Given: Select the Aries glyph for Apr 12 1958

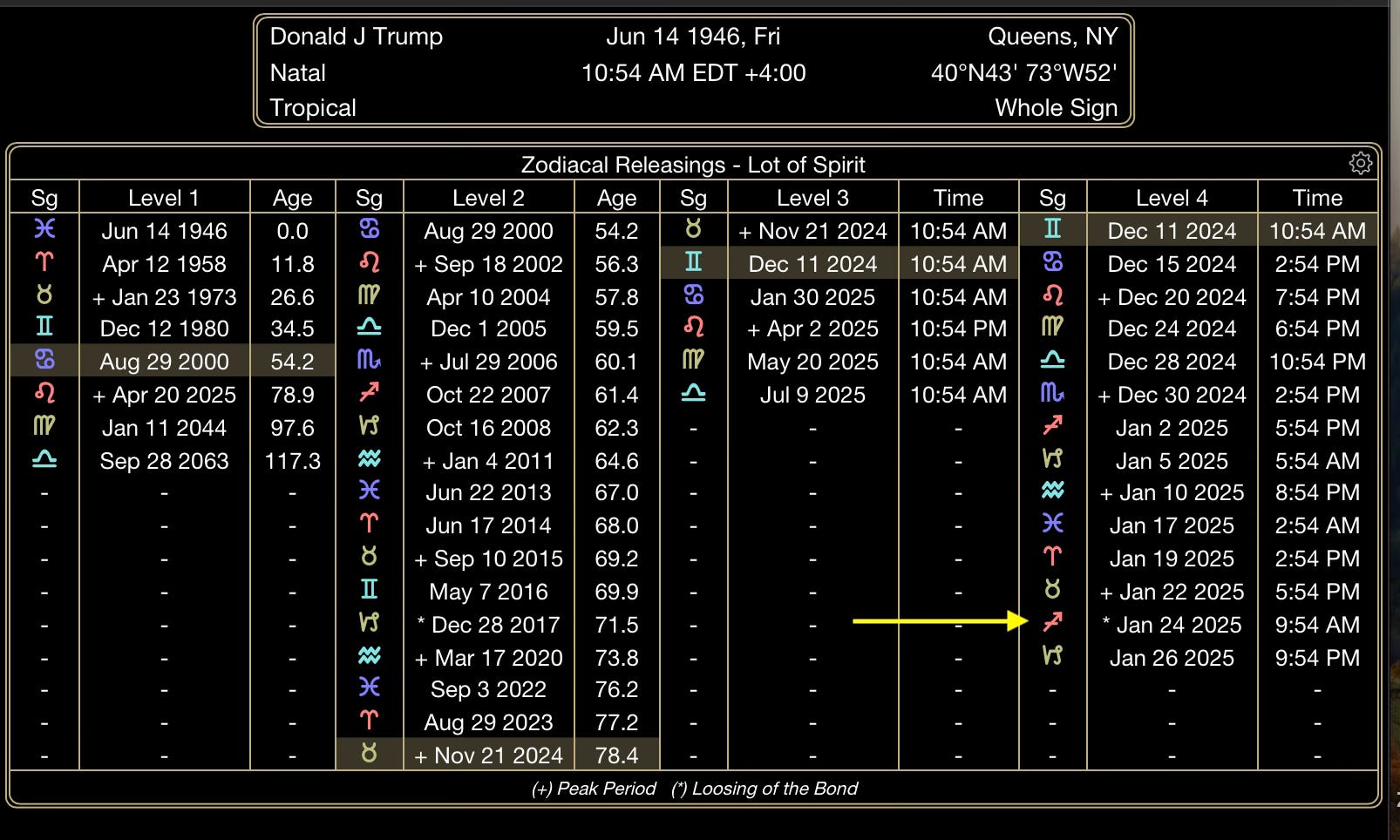Looking at the screenshot, I should pyautogui.click(x=44, y=262).
